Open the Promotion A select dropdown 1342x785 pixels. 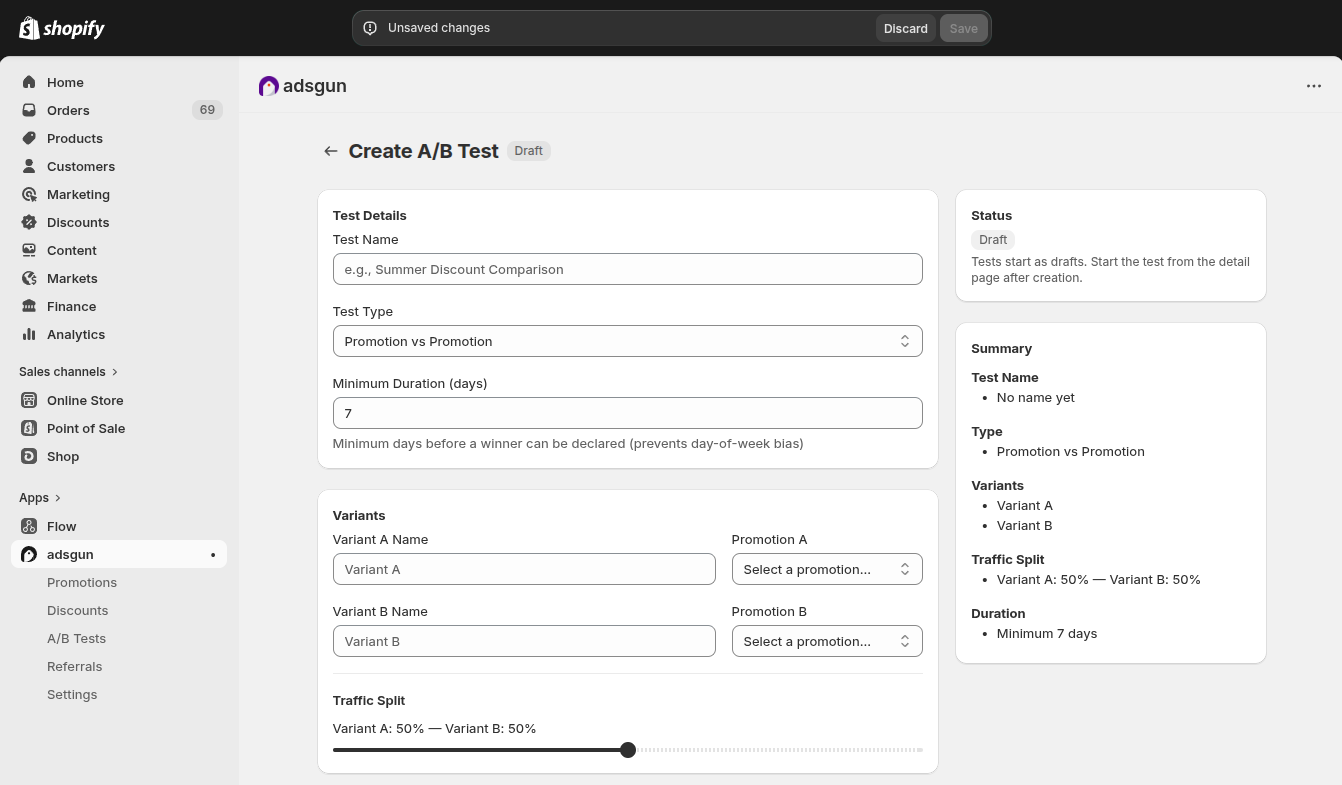pos(826,569)
